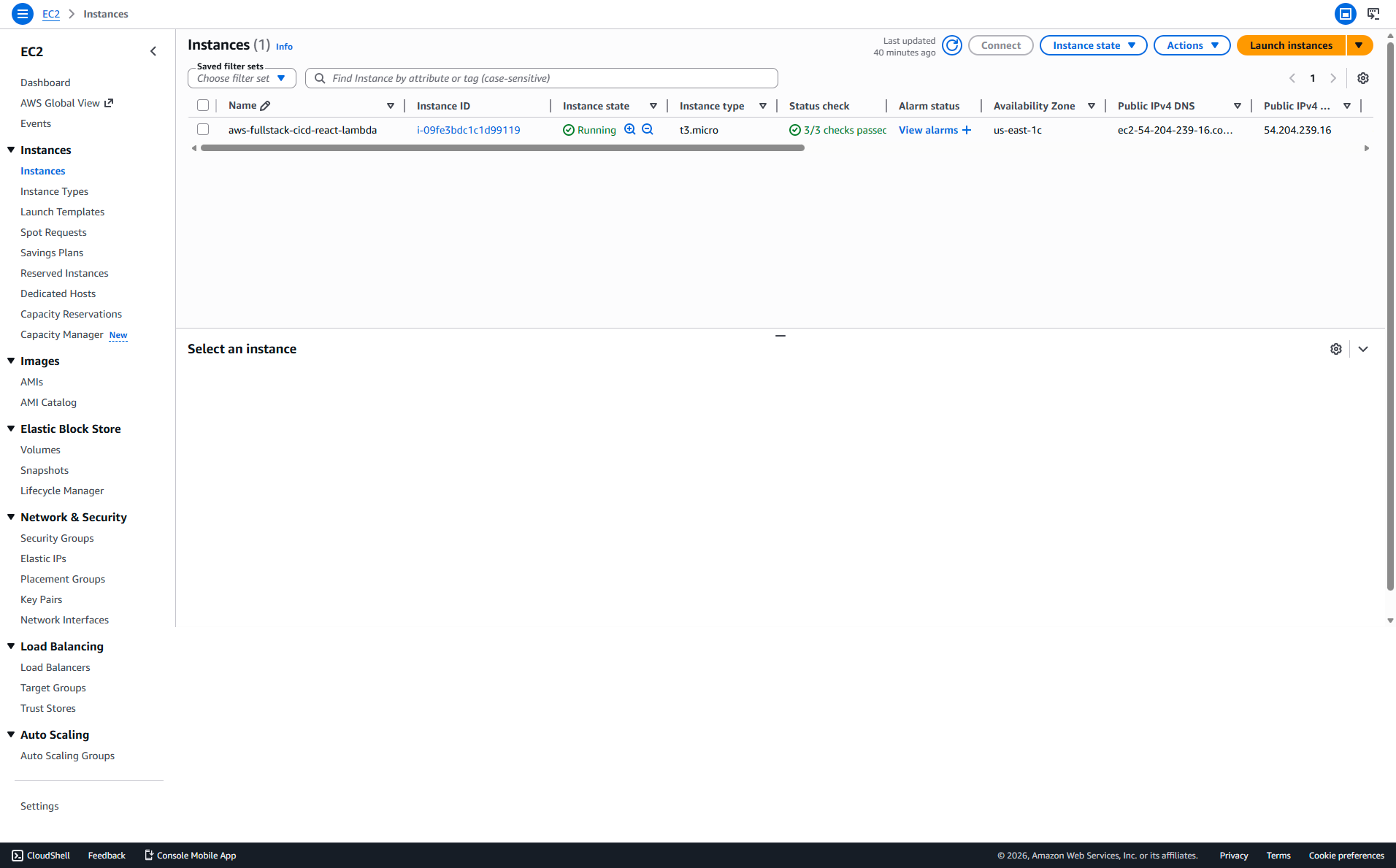This screenshot has height=868, width=1396.
Task: Open table preferences gear icon
Action: pyautogui.click(x=1363, y=78)
